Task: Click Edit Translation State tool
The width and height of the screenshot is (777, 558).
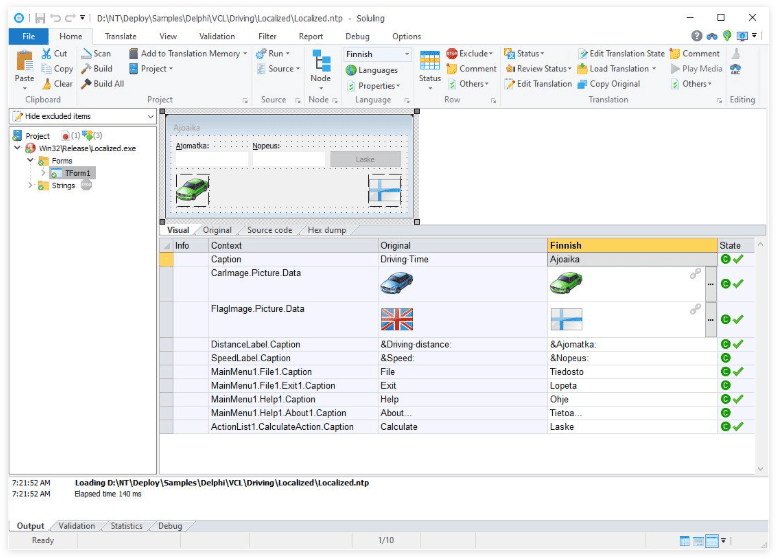Action: pyautogui.click(x=621, y=54)
